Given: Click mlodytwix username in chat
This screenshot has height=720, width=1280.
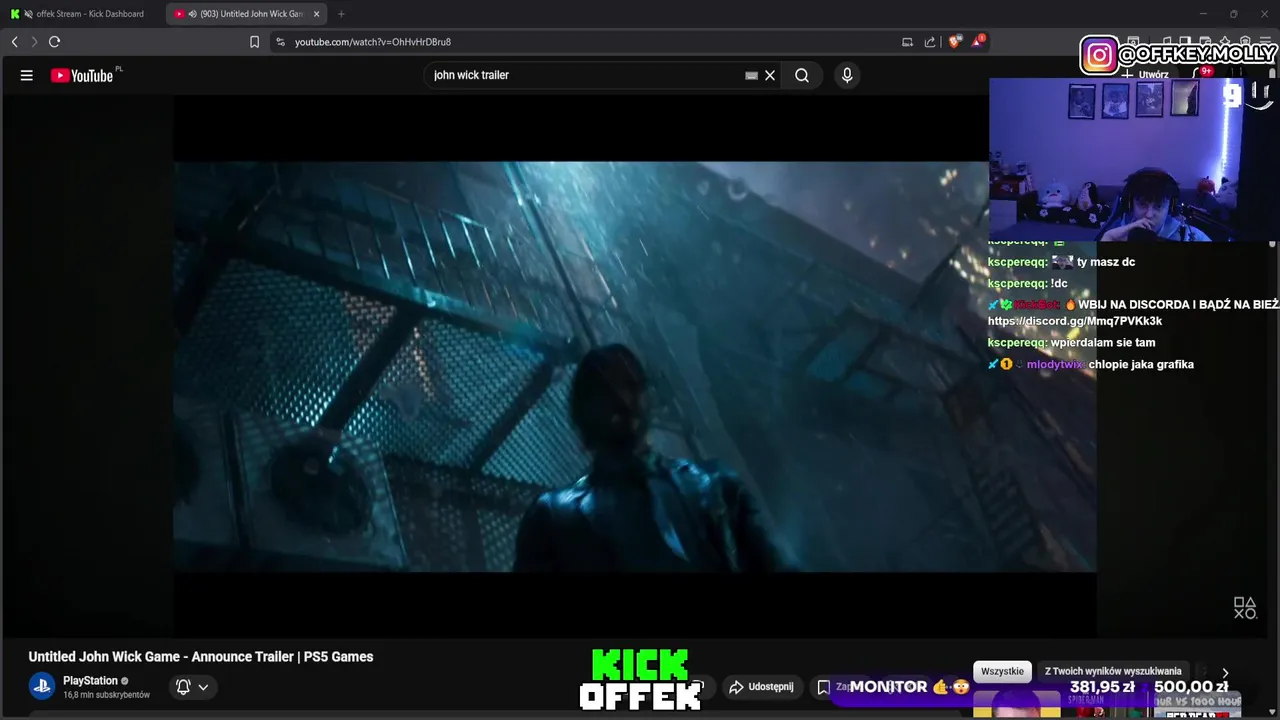Looking at the screenshot, I should coord(1054,365).
